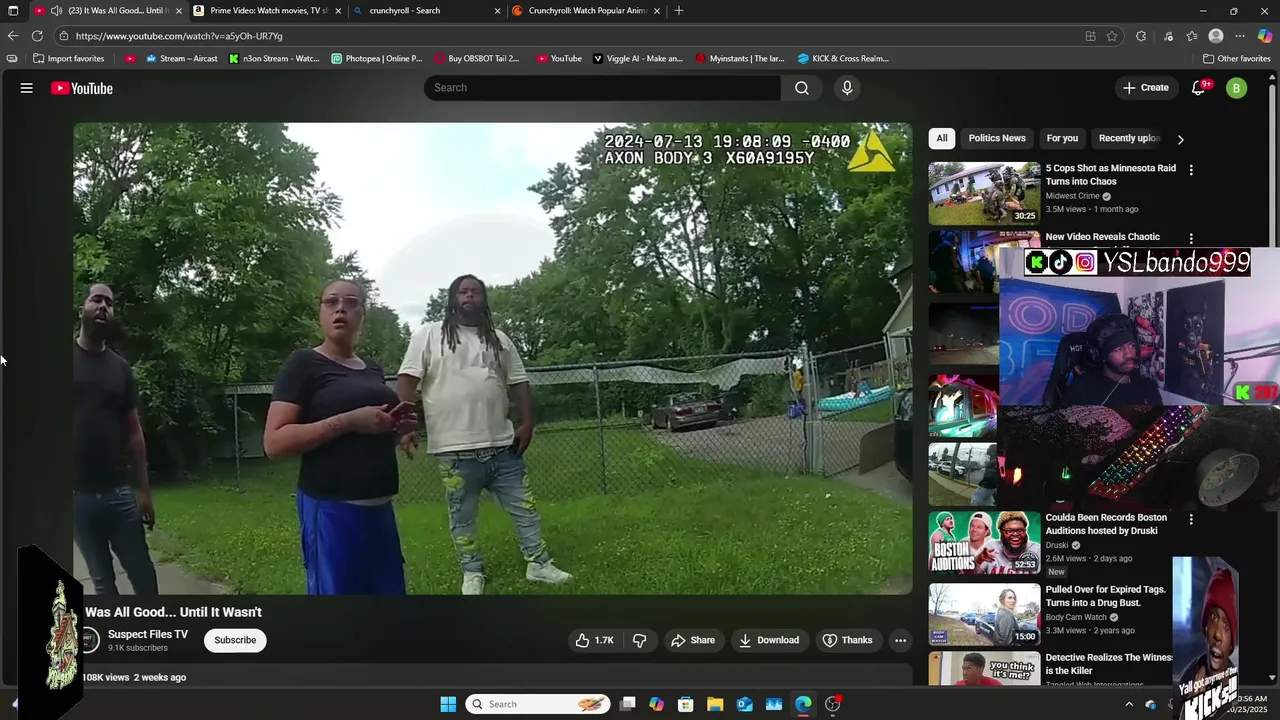This screenshot has width=1280, height=720.
Task: Open options for '5 Cops Shot' video
Action: 1191,170
